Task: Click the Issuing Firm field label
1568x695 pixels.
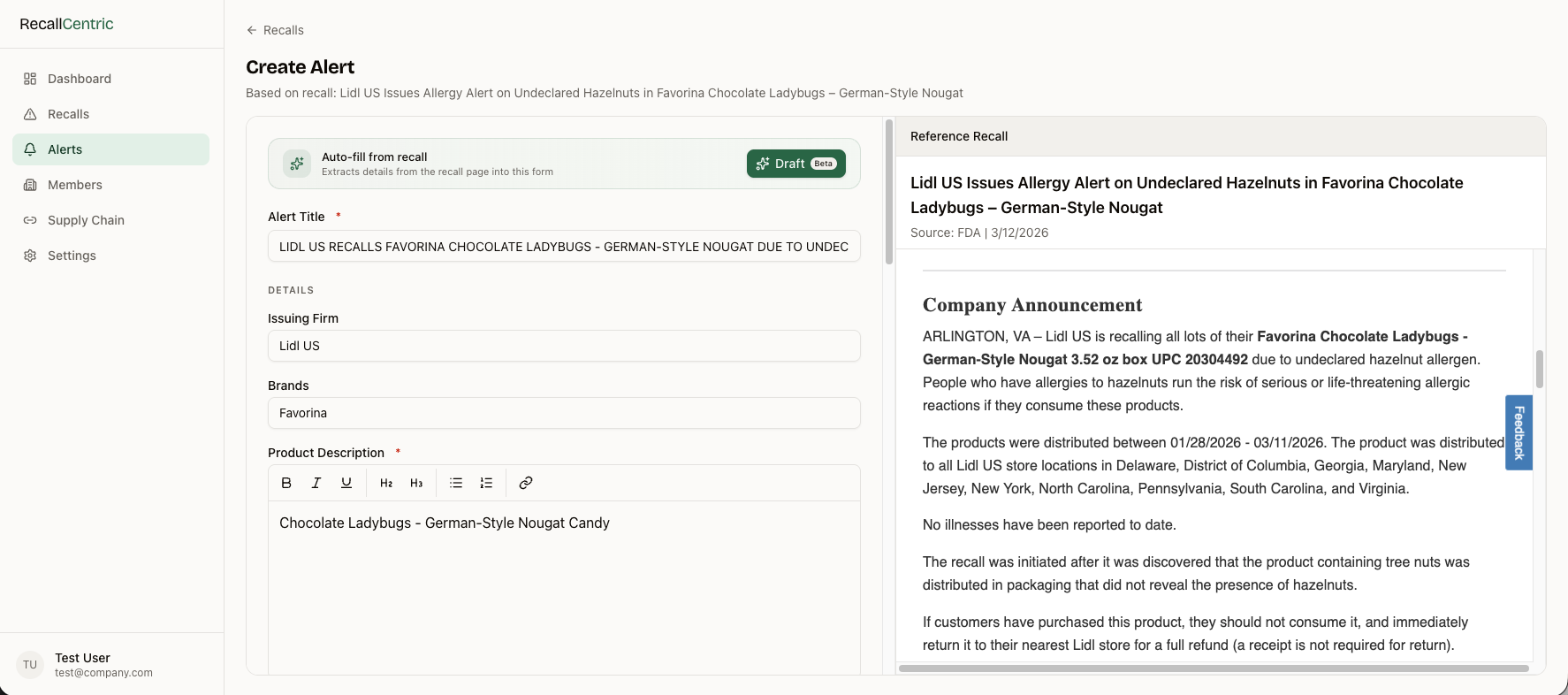Action: (x=303, y=318)
